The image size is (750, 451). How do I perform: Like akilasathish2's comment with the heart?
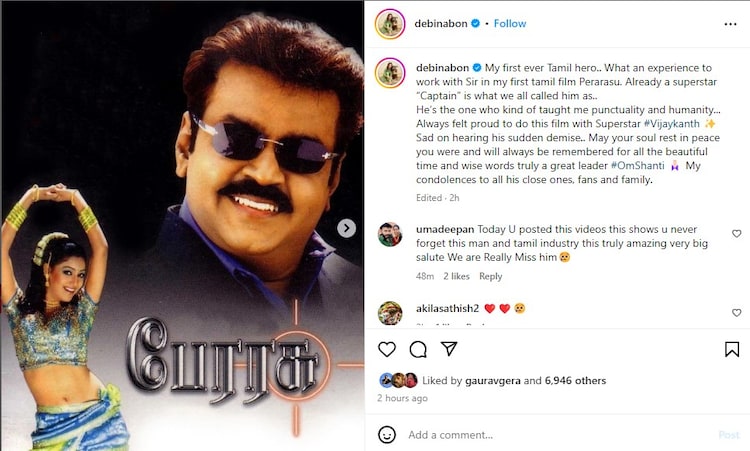click(737, 312)
